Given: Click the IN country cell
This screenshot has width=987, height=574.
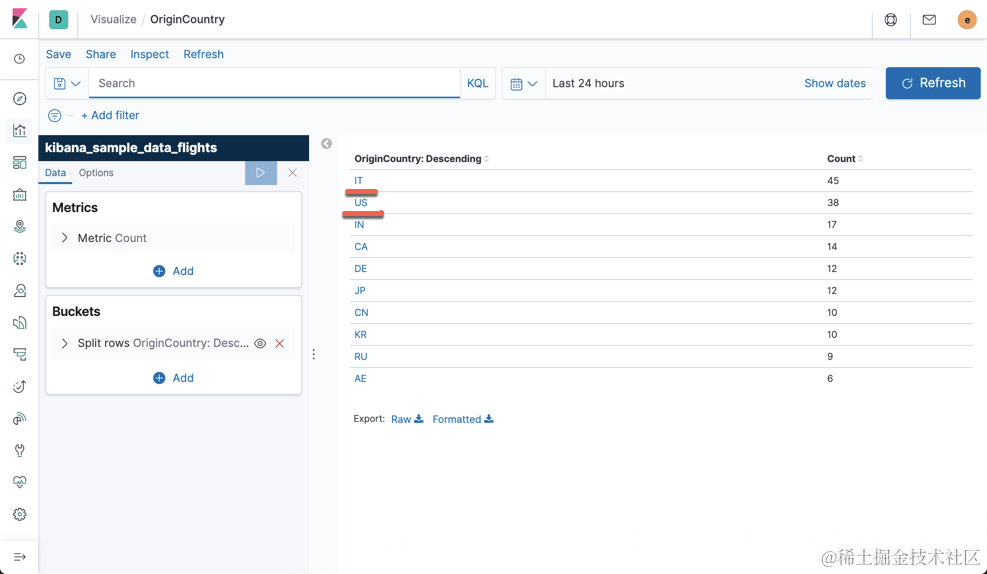Looking at the screenshot, I should [359, 225].
